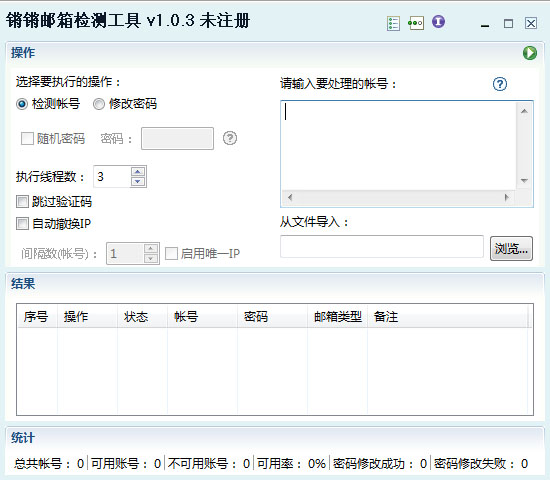
Task: Click the account text area scroll up arrow
Action: [524, 111]
